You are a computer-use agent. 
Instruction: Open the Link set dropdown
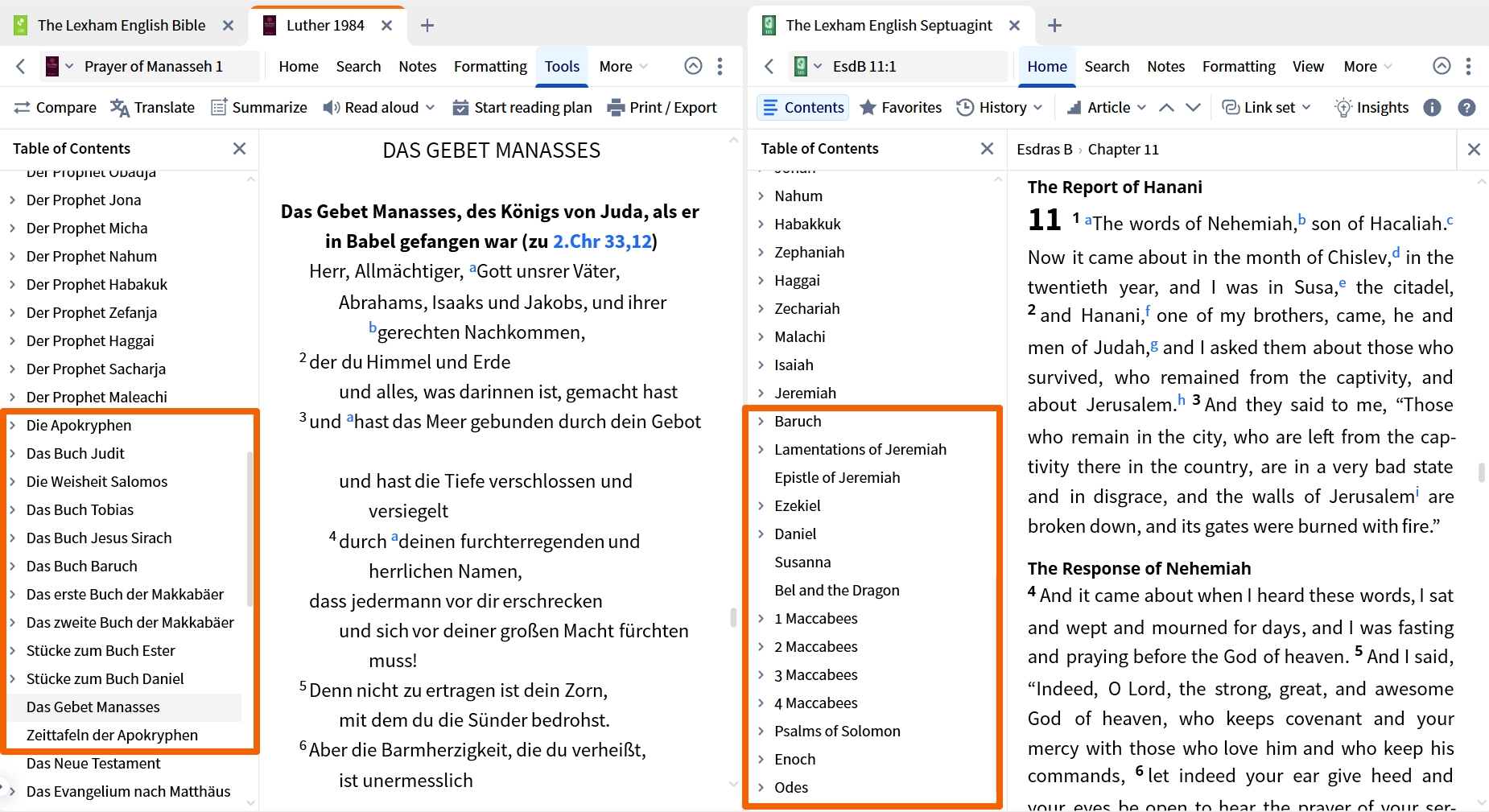coord(1266,108)
